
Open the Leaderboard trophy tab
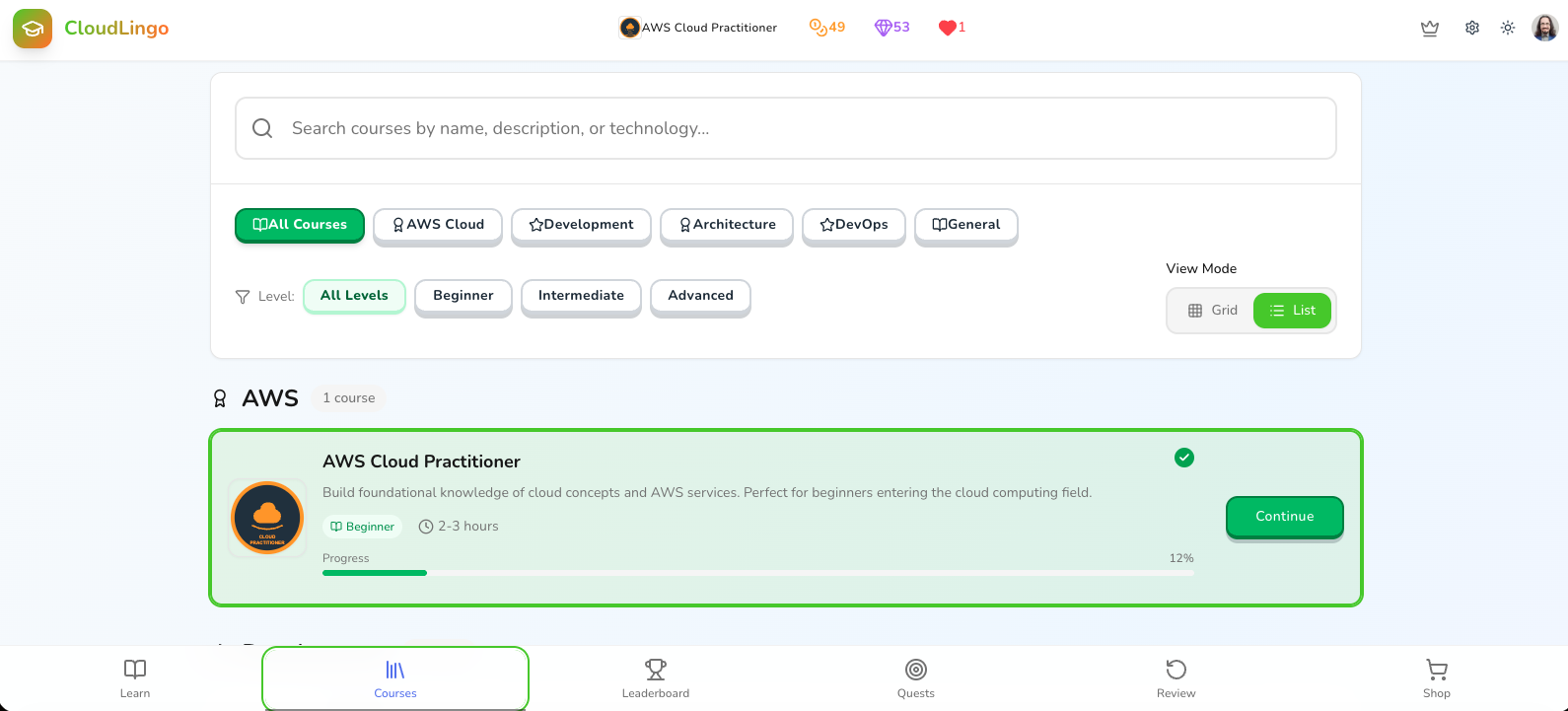point(656,678)
